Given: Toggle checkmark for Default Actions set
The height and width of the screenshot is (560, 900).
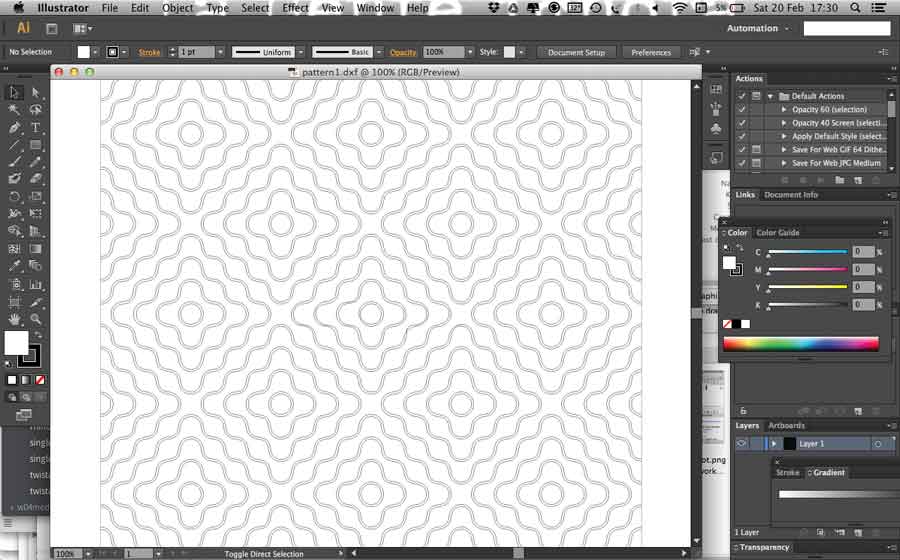Looking at the screenshot, I should tap(742, 96).
